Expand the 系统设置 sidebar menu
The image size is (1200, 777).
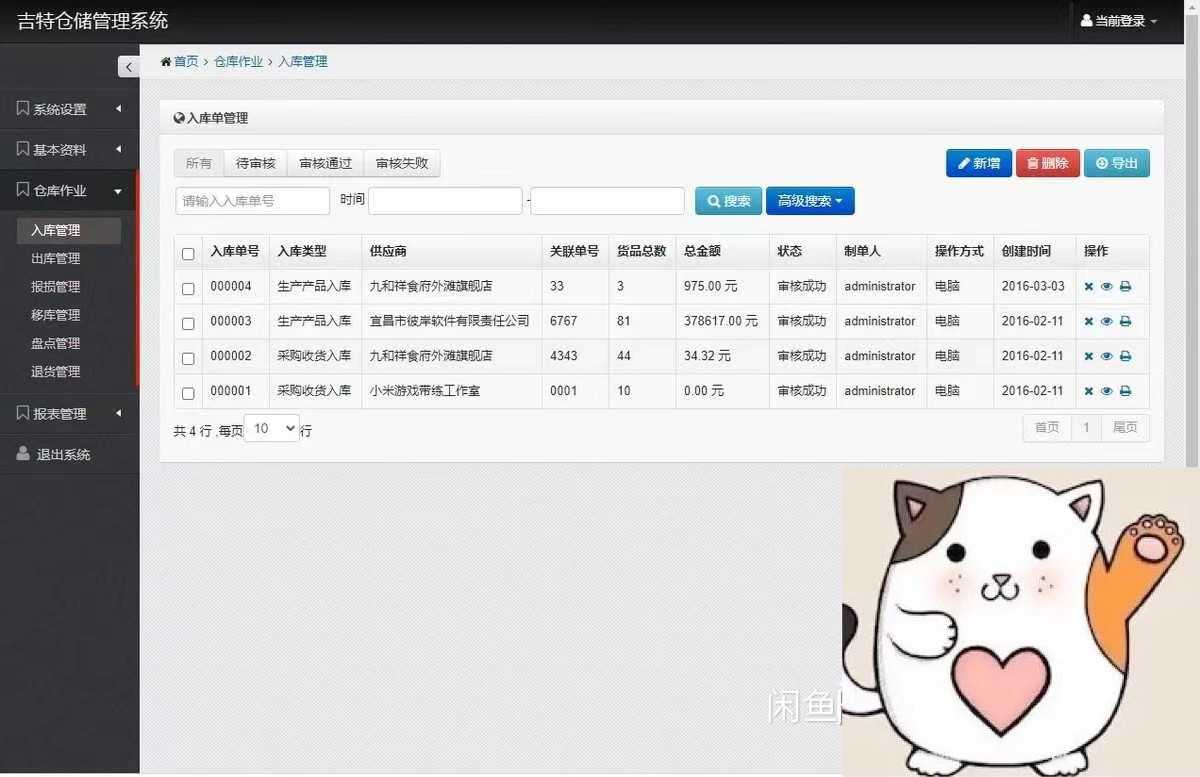pyautogui.click(x=68, y=109)
